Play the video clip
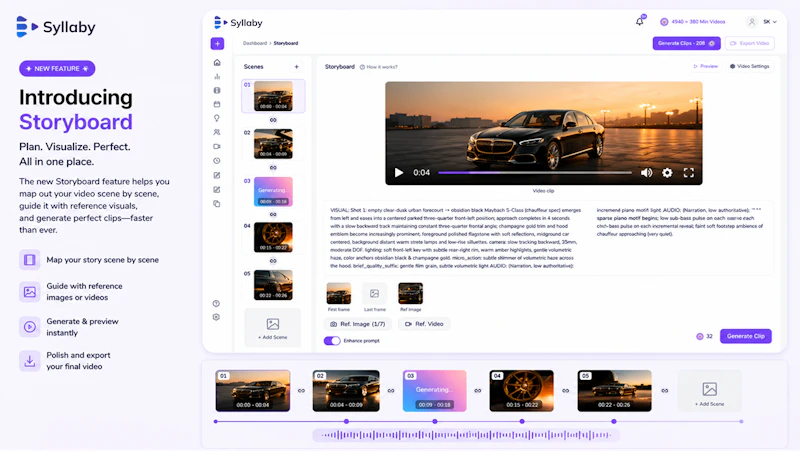This screenshot has width=800, height=451. pos(399,172)
